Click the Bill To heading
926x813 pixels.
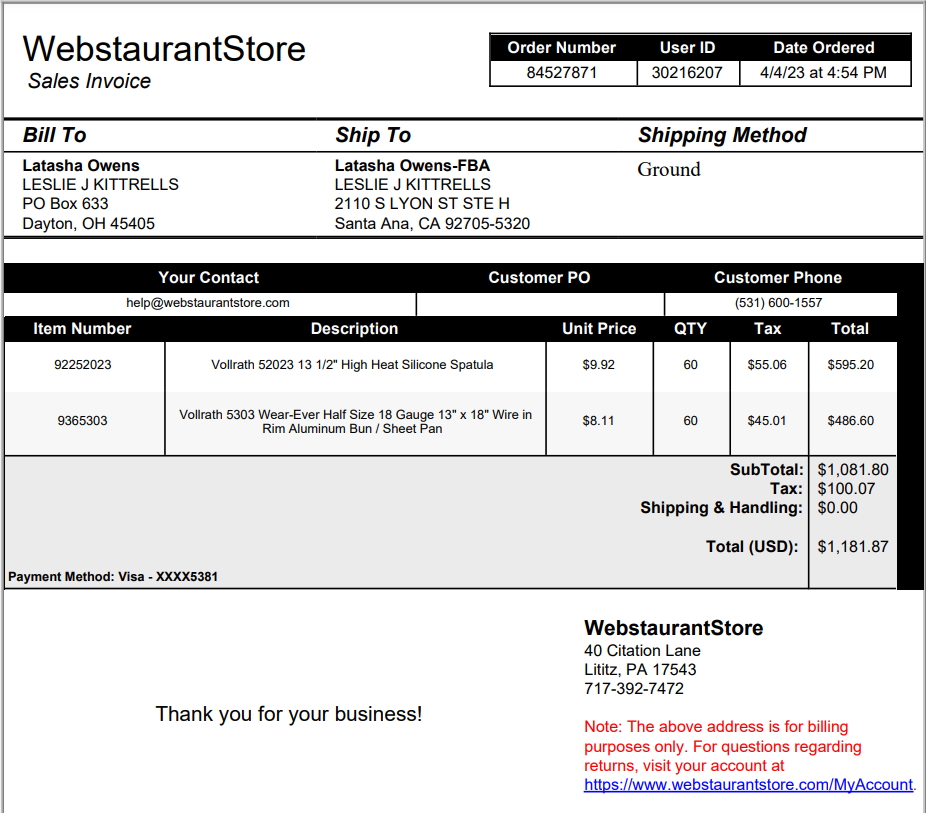54,135
